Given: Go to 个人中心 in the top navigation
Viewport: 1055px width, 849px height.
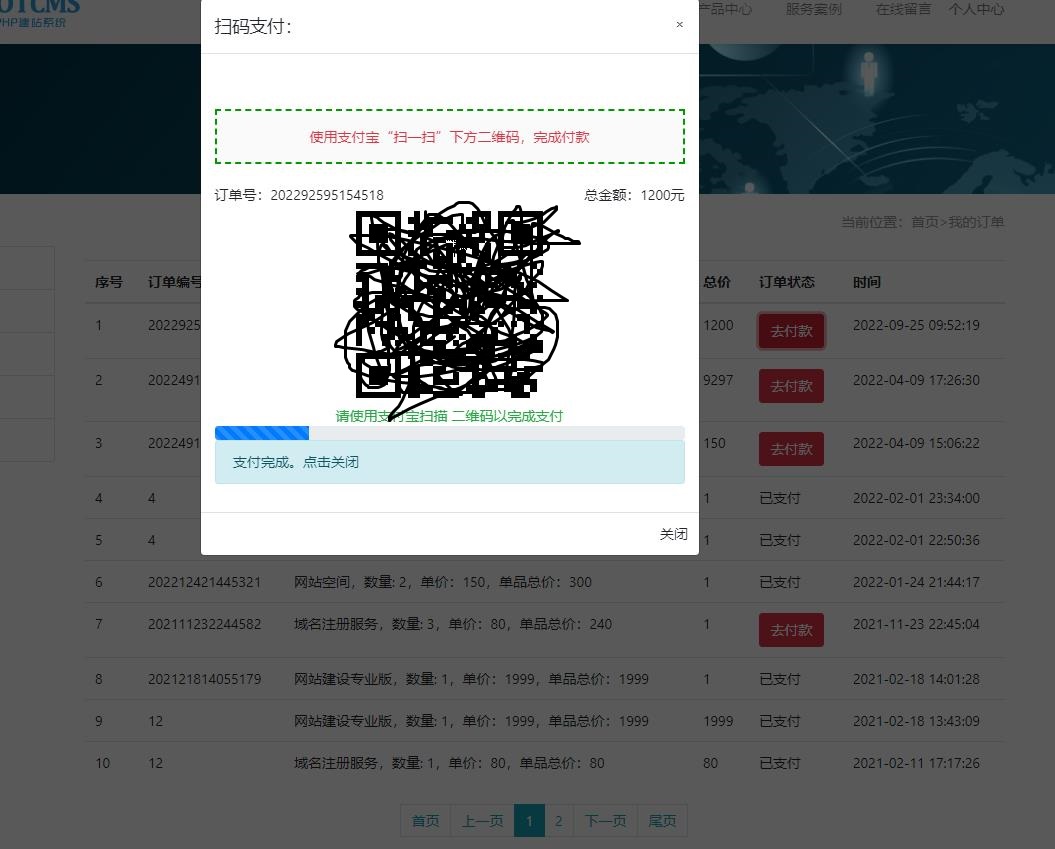Looking at the screenshot, I should point(976,10).
